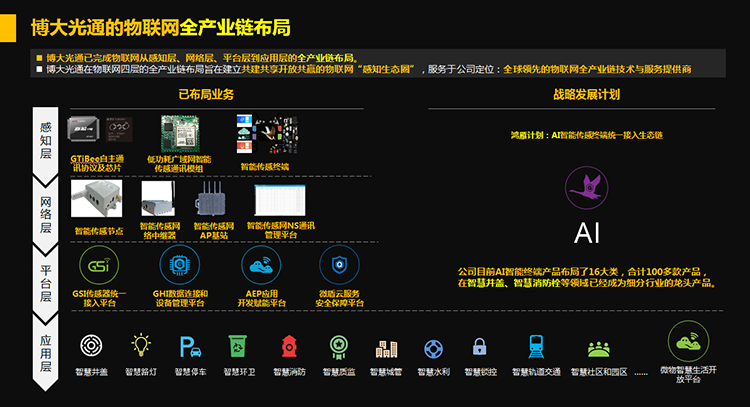750x407 pixels.
Task: Select the 智能传感节点 device photo
Action: 97,198
